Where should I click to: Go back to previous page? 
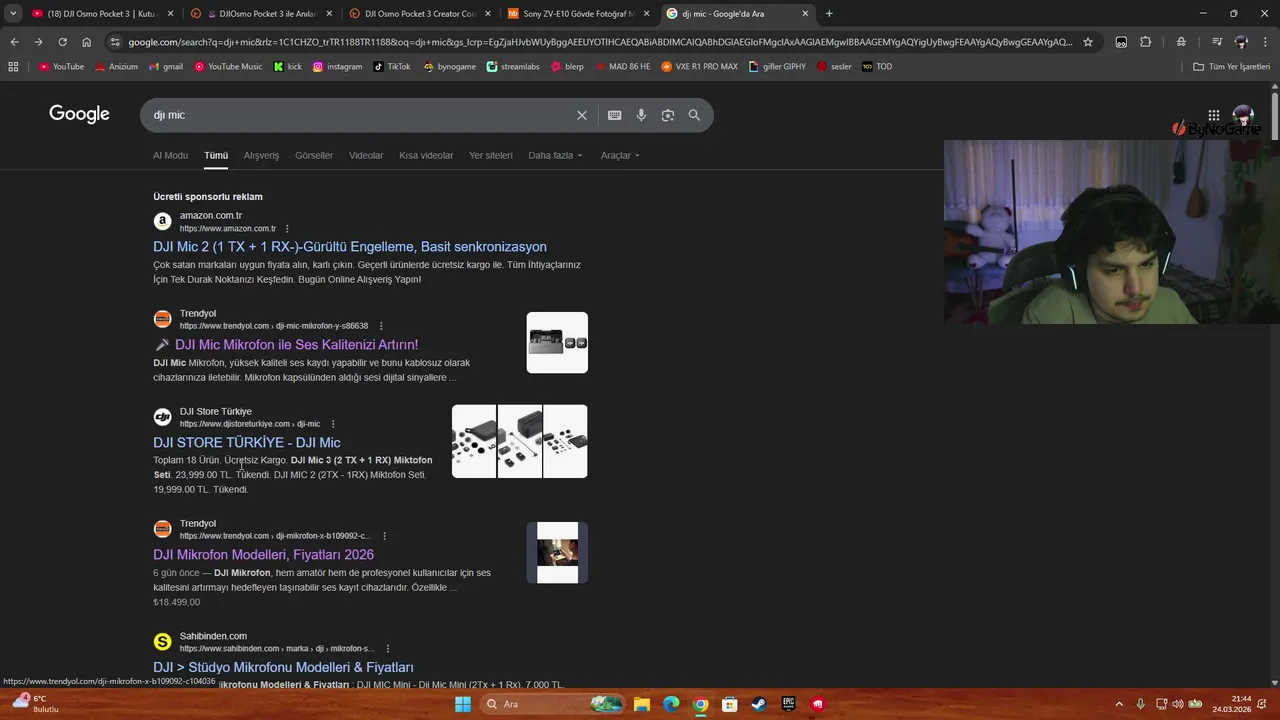point(14,42)
